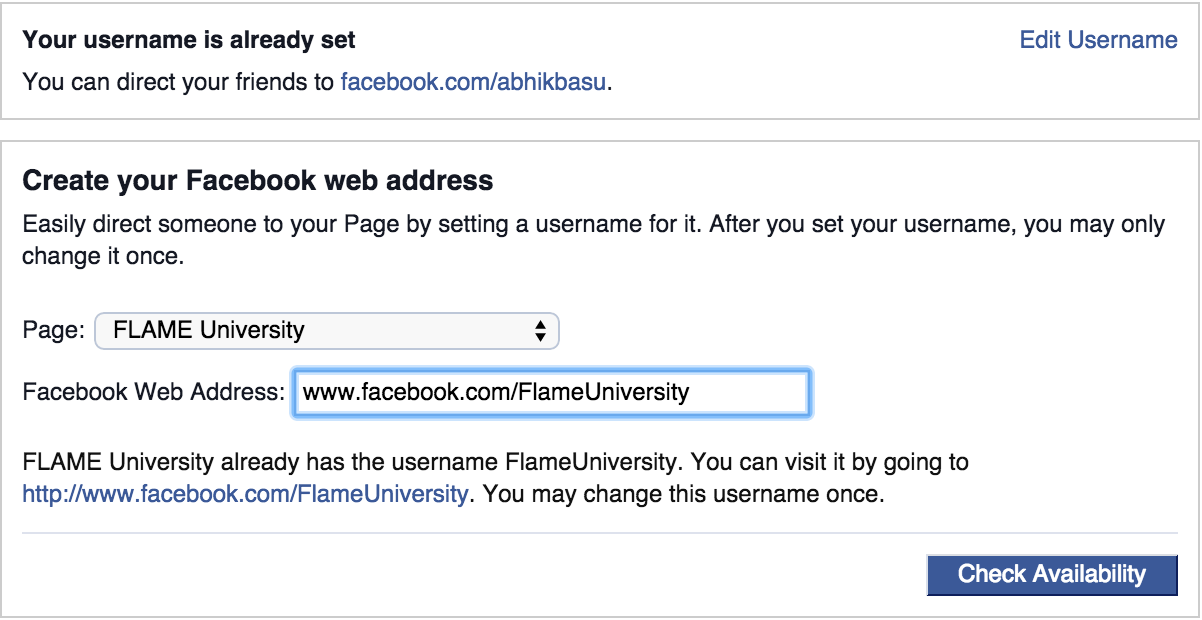Click the Edit Username link
The image size is (1202, 620).
[1098, 40]
